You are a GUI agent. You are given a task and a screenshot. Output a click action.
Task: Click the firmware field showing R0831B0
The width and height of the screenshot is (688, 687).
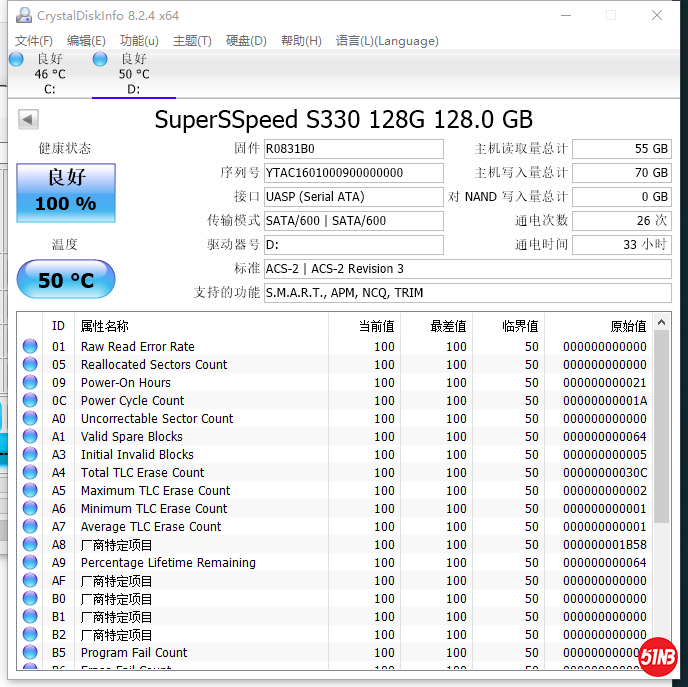(352, 149)
